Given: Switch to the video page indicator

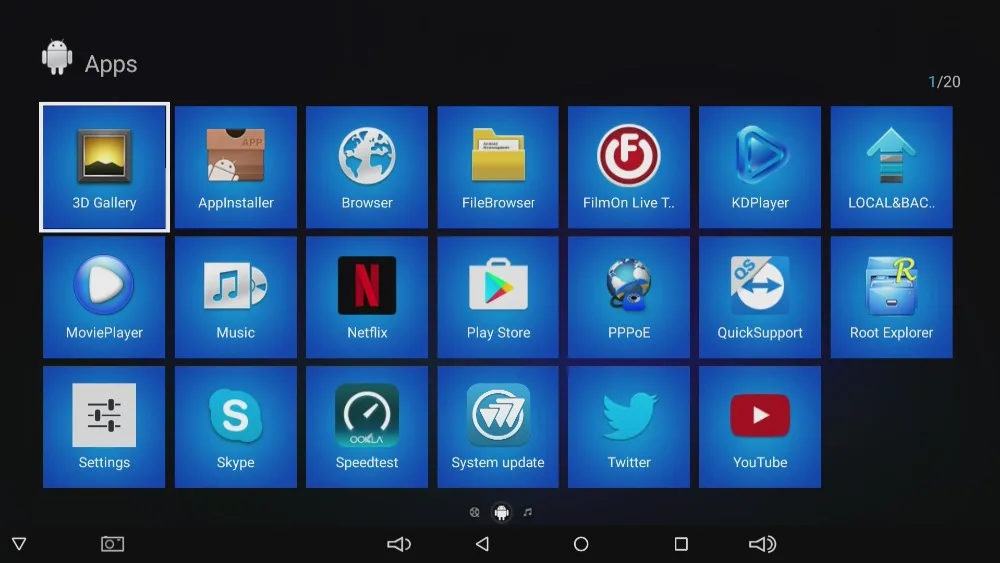Looking at the screenshot, I should tap(474, 512).
